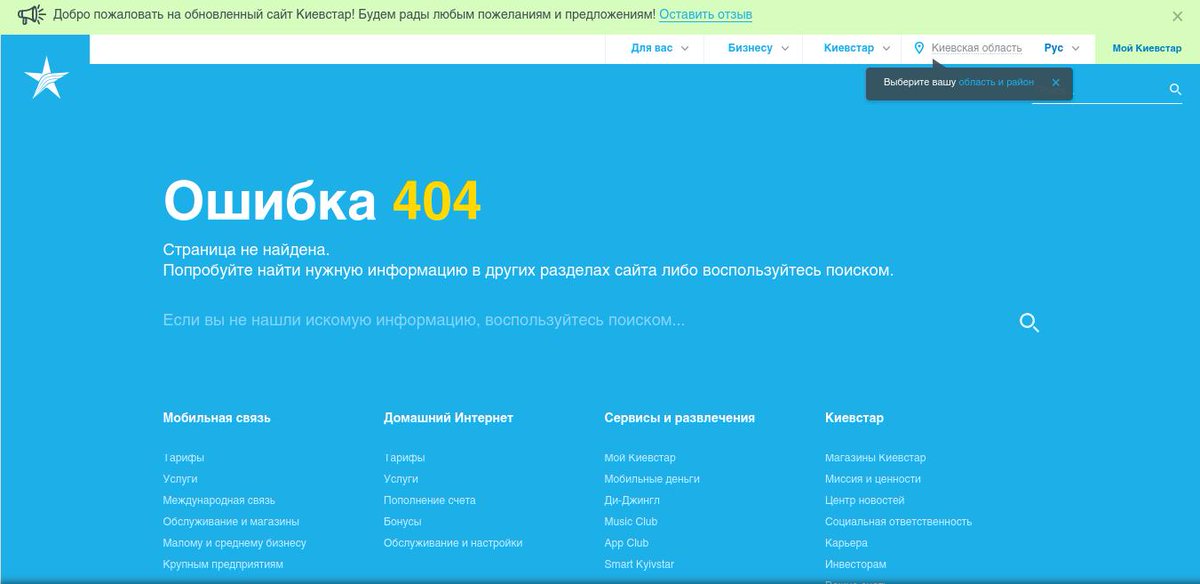Open the 'Бонусы' link
The height and width of the screenshot is (584, 1200).
pyautogui.click(x=403, y=522)
